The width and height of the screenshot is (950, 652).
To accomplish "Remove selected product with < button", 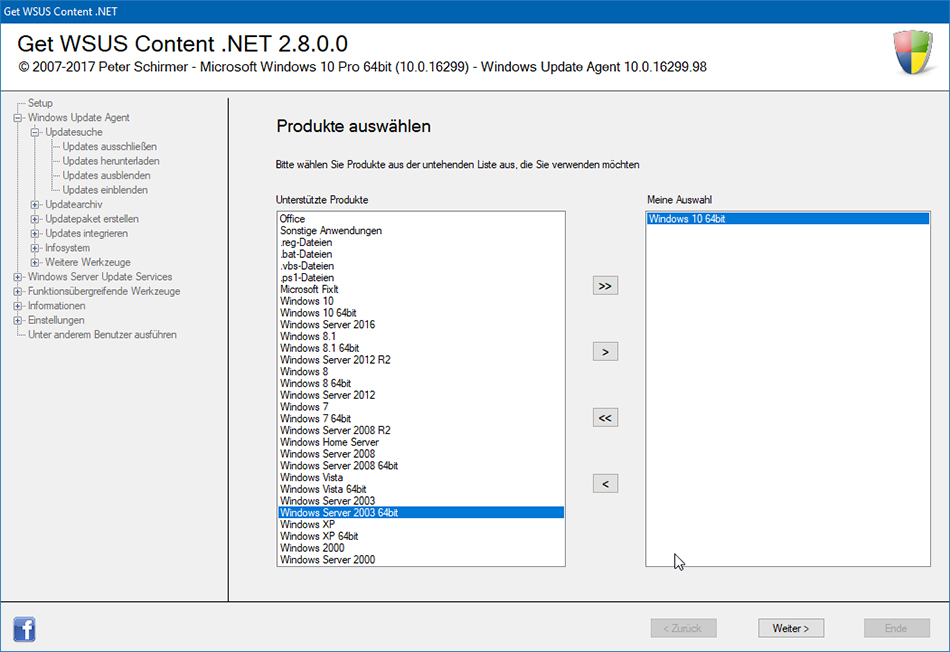I will click(x=605, y=484).
